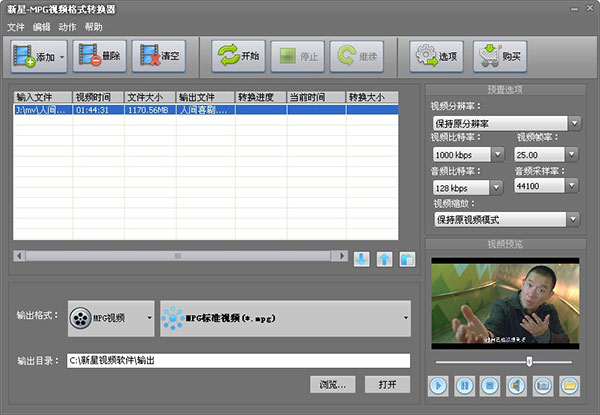This screenshot has height=415, width=600.
Task: Open the 选项 (Options) gear button
Action: click(x=436, y=57)
